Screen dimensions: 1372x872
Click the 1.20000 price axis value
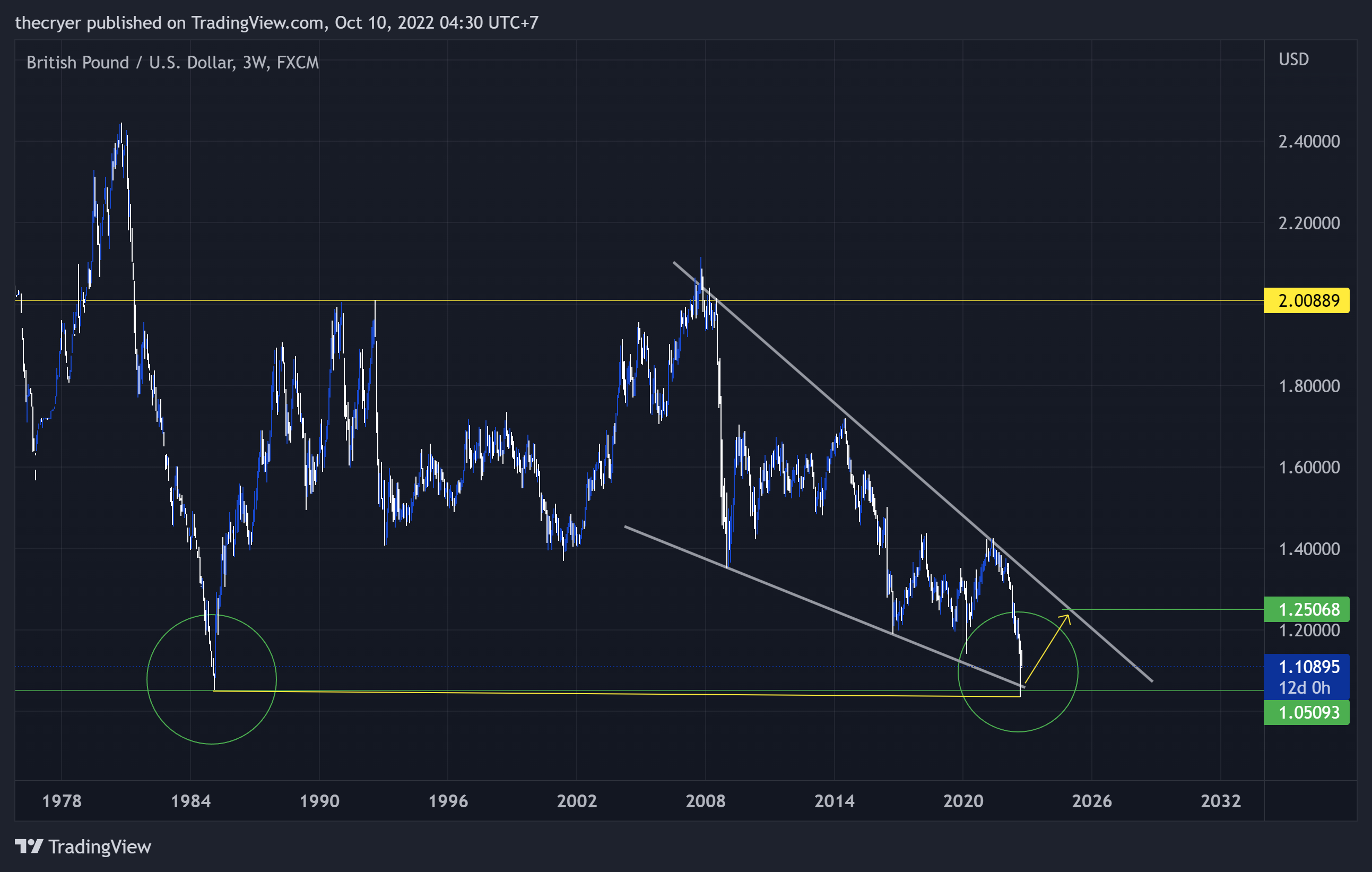tap(1309, 631)
